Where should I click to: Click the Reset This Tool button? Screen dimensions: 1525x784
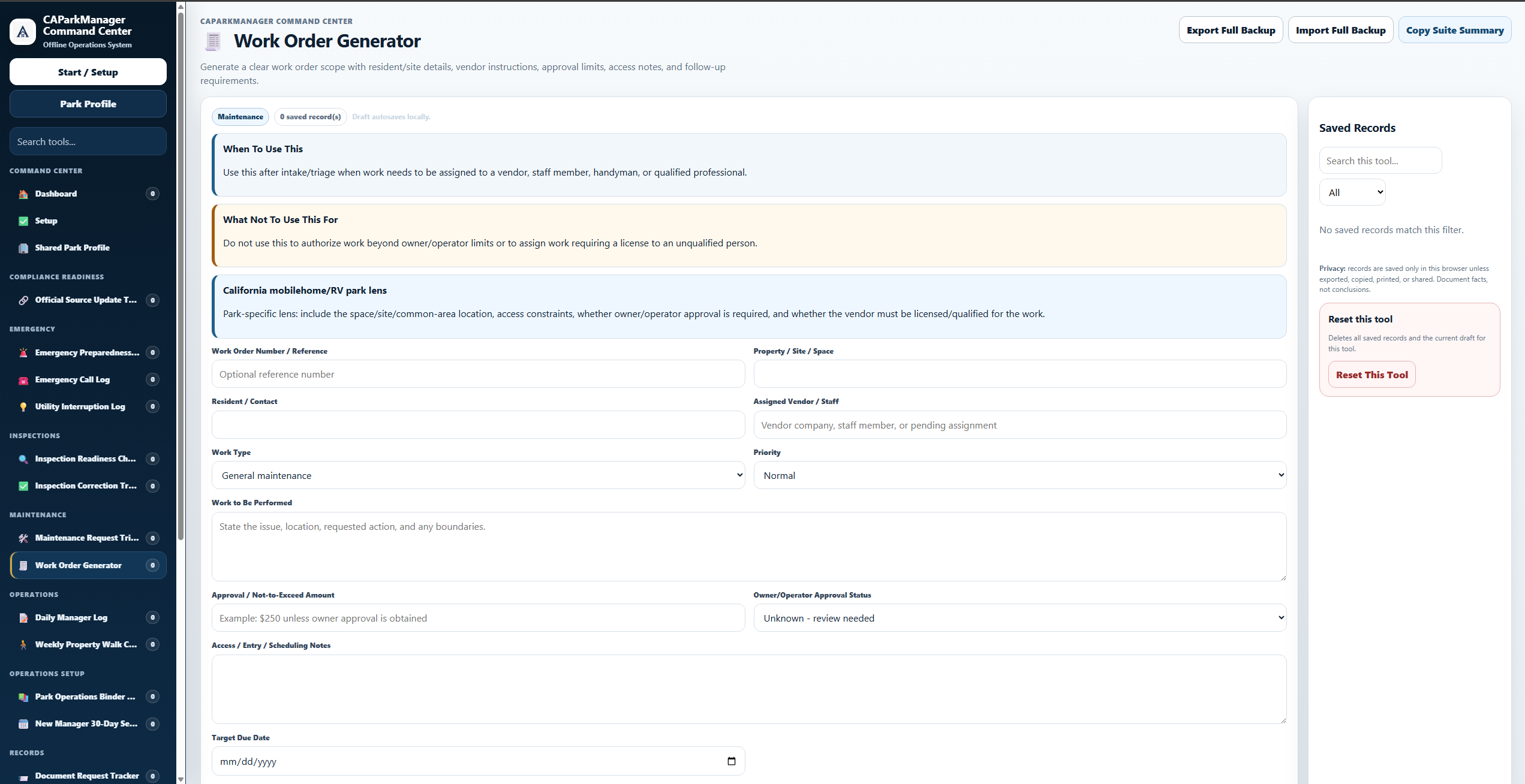(1371, 375)
